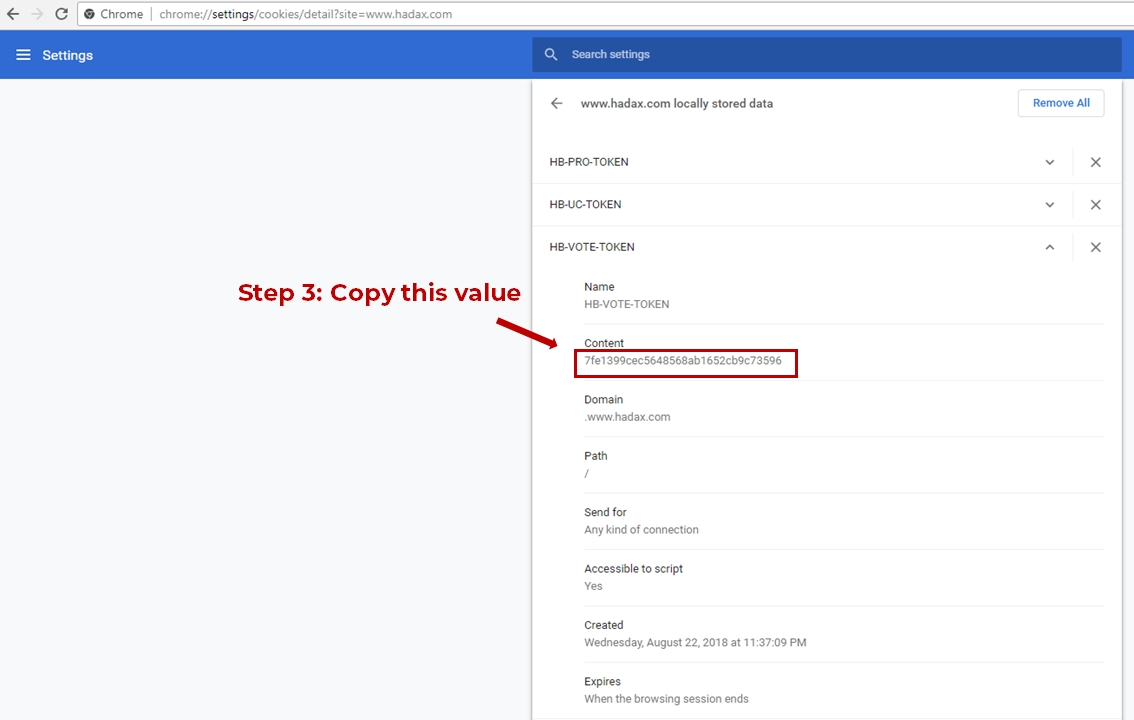The height and width of the screenshot is (720, 1134).
Task: Click the search magnifier icon
Action: 551,54
